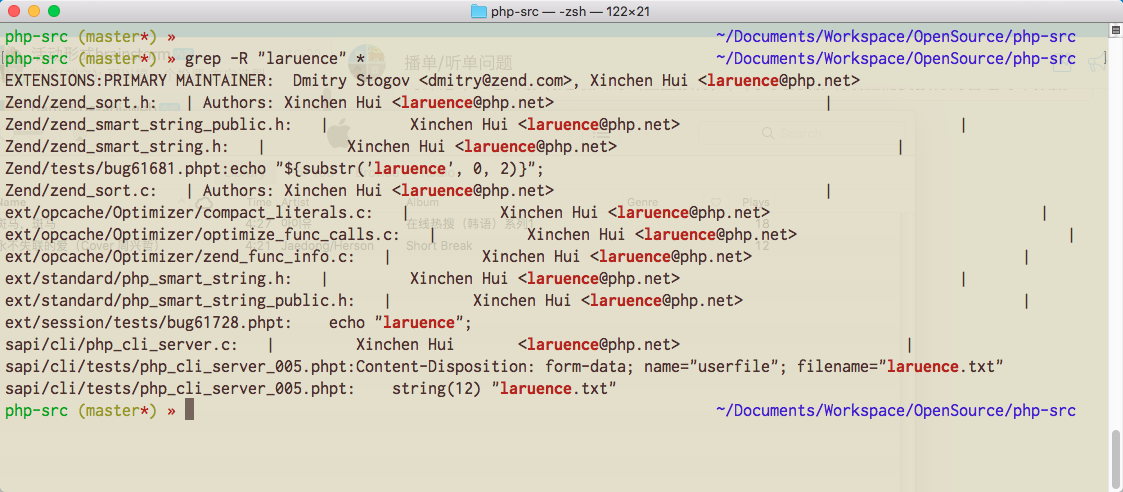
Task: Click the email dmitry@zend.com
Action: point(495,80)
